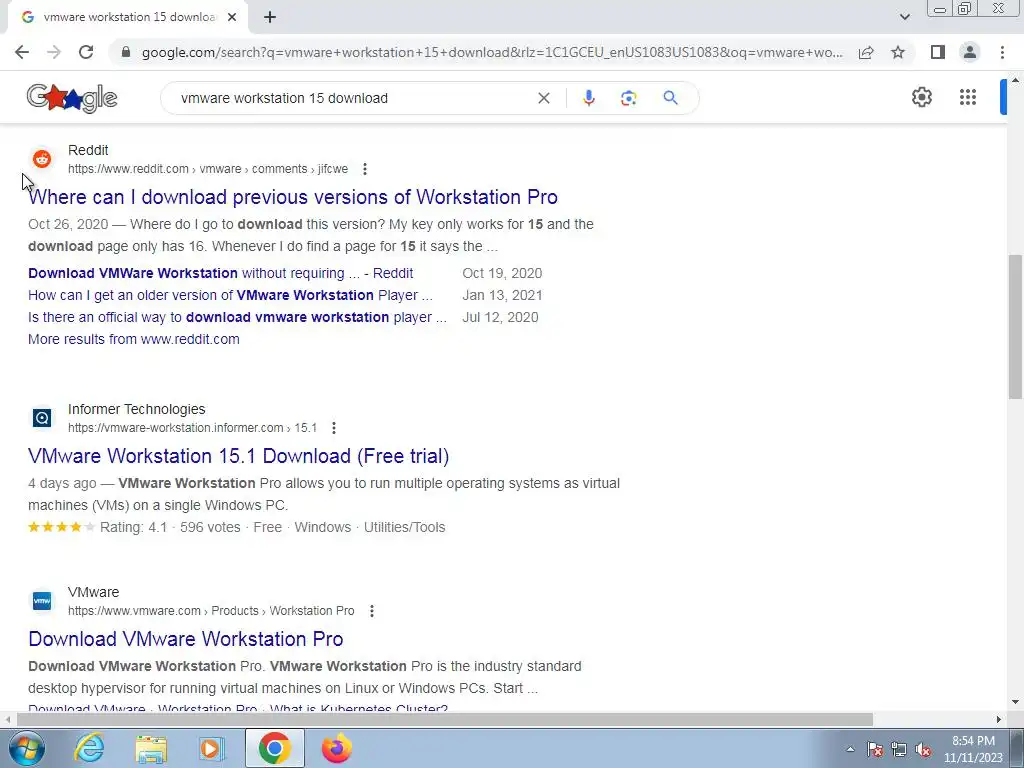View site information via the padlock icon
This screenshot has width=1024, height=768.
pos(126,52)
